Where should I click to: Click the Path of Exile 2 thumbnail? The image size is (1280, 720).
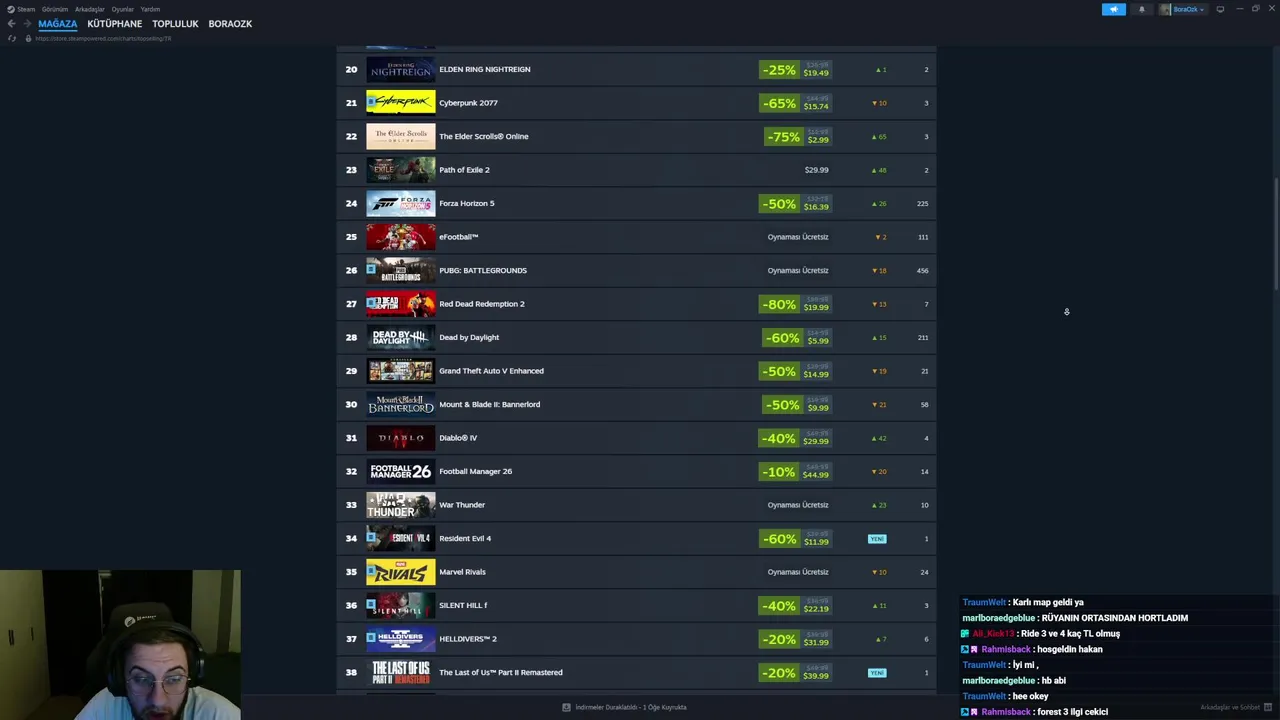[401, 170]
